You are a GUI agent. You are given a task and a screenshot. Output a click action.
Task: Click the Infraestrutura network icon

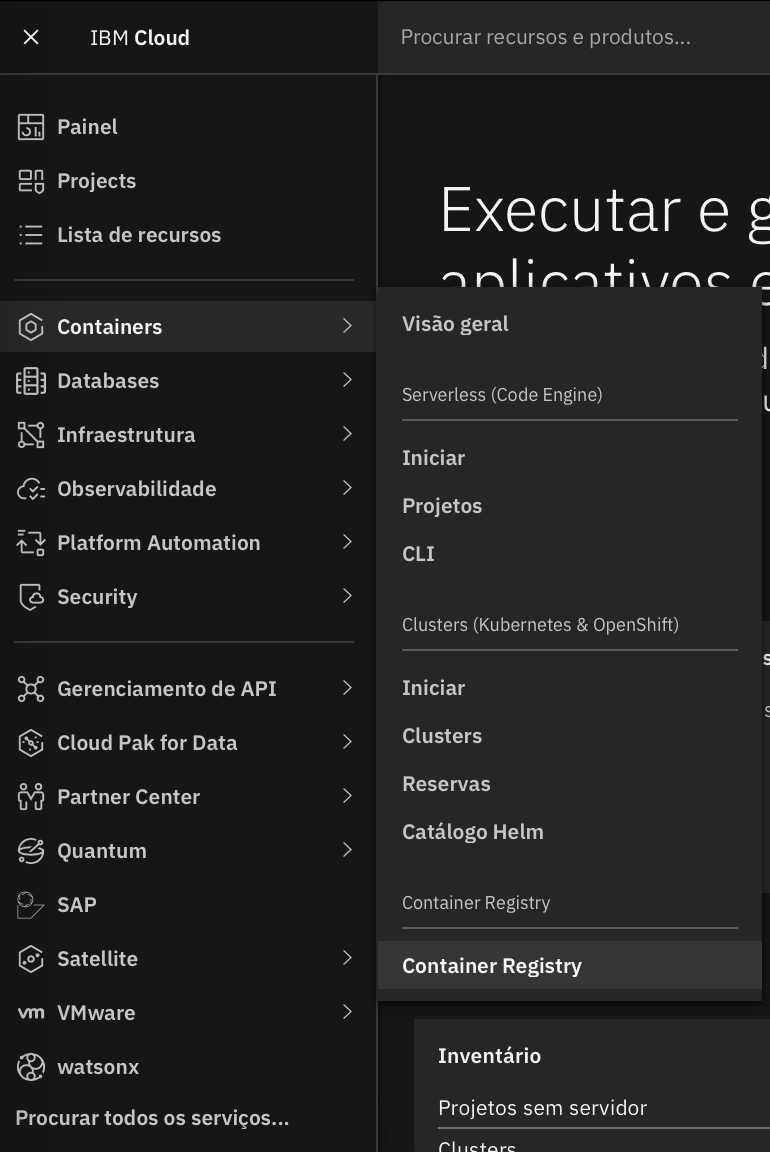[31, 435]
